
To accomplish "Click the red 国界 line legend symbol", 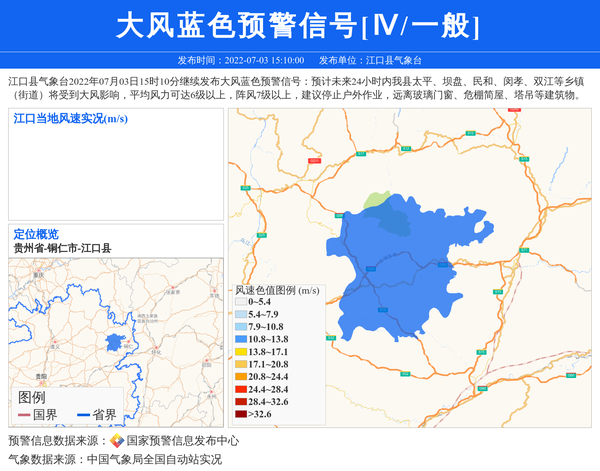I will point(25,414).
